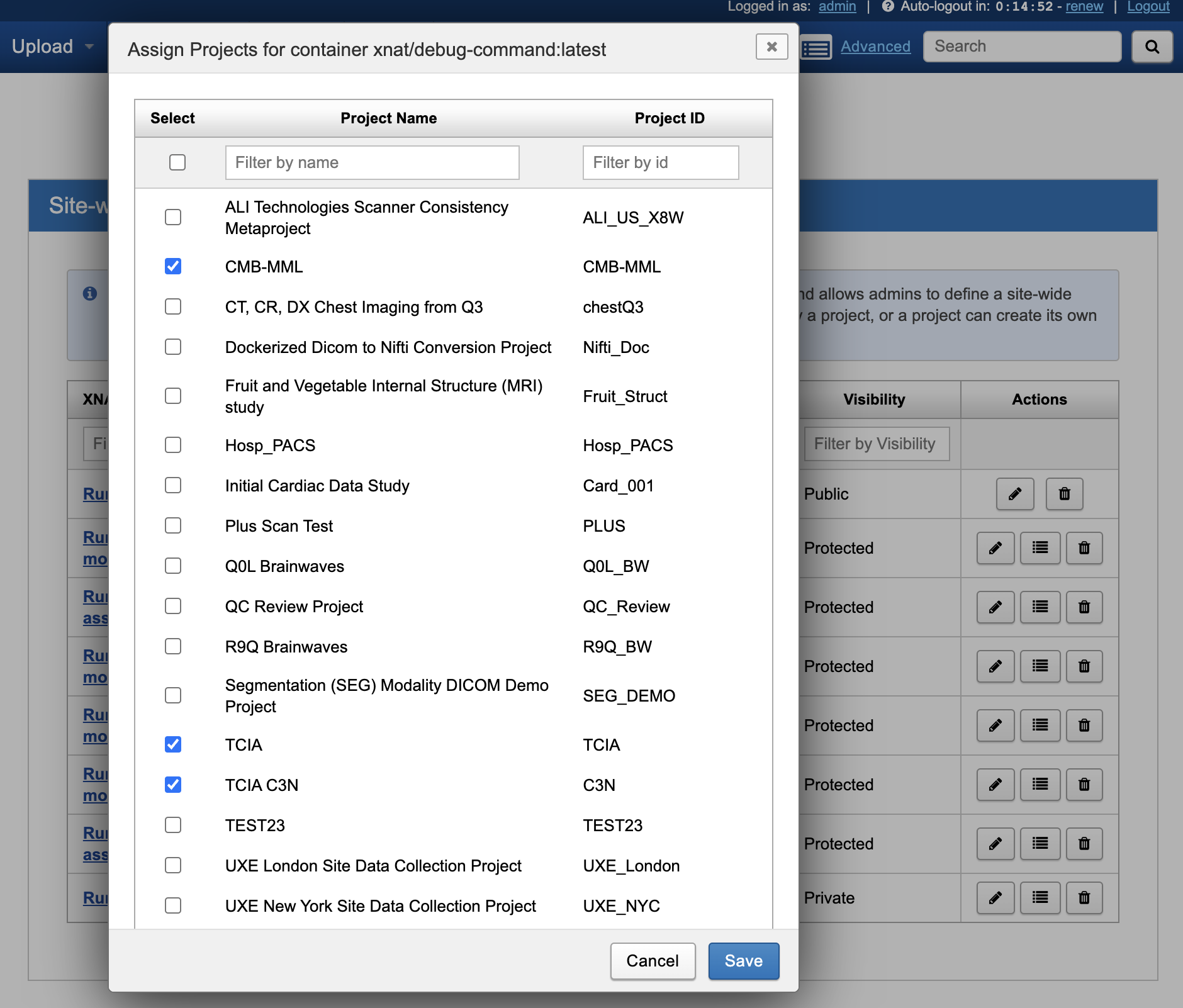
Task: Click the renew auto-logout link
Action: [1084, 6]
